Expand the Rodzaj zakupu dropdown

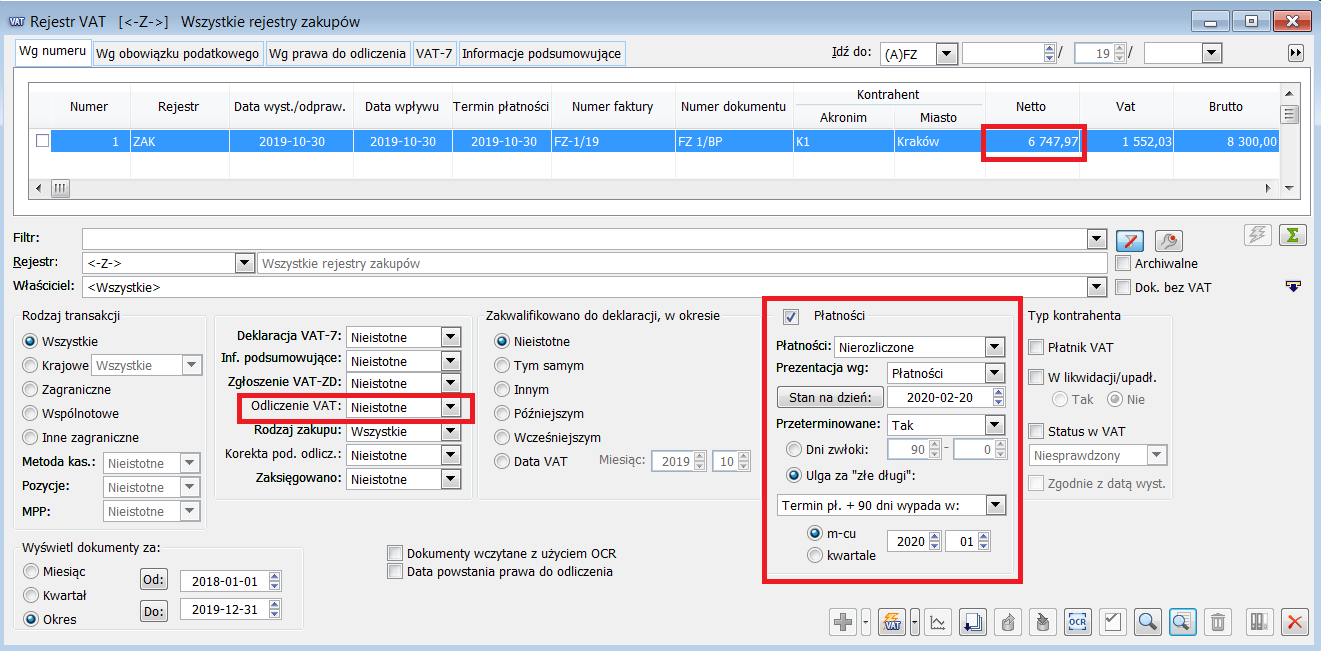(x=451, y=431)
